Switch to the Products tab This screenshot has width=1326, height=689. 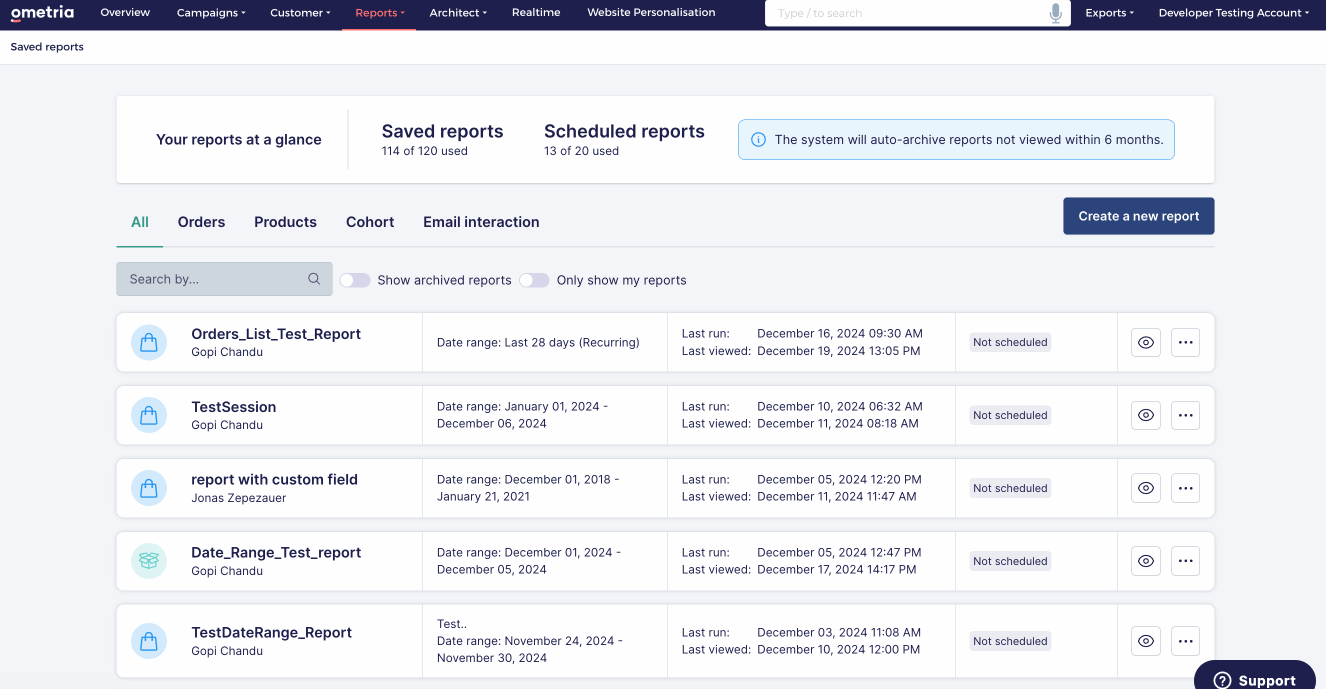tap(285, 222)
